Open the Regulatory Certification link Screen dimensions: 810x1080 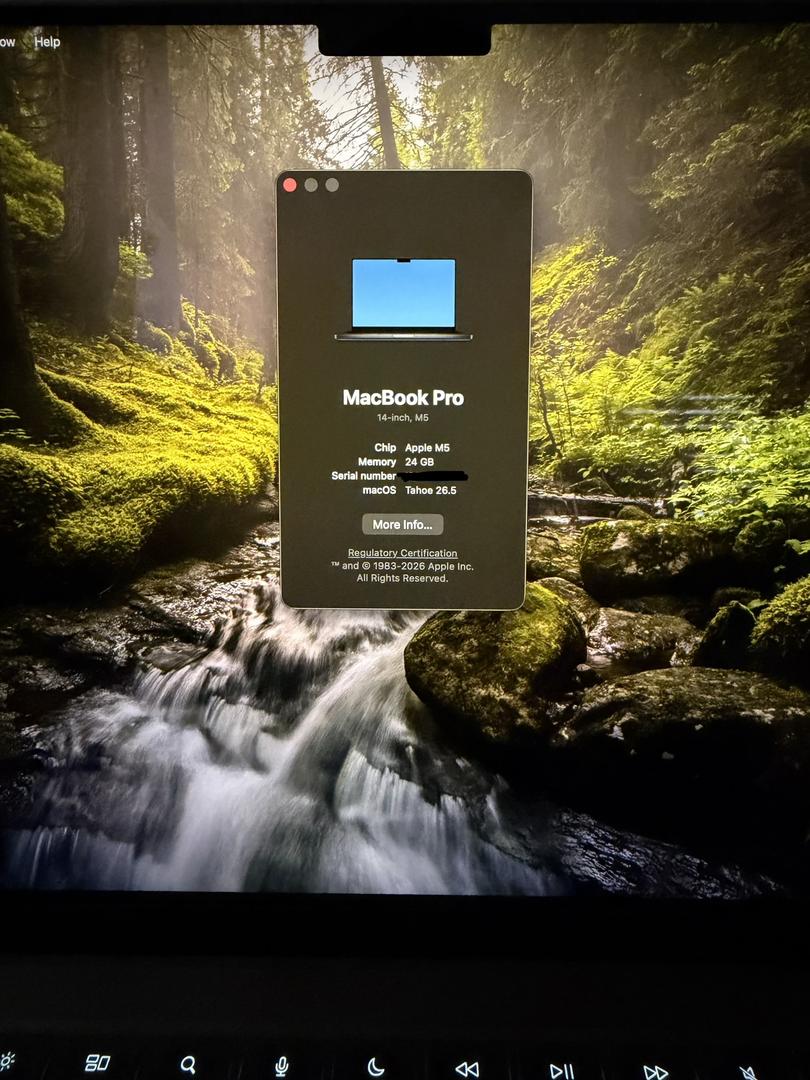point(402,553)
